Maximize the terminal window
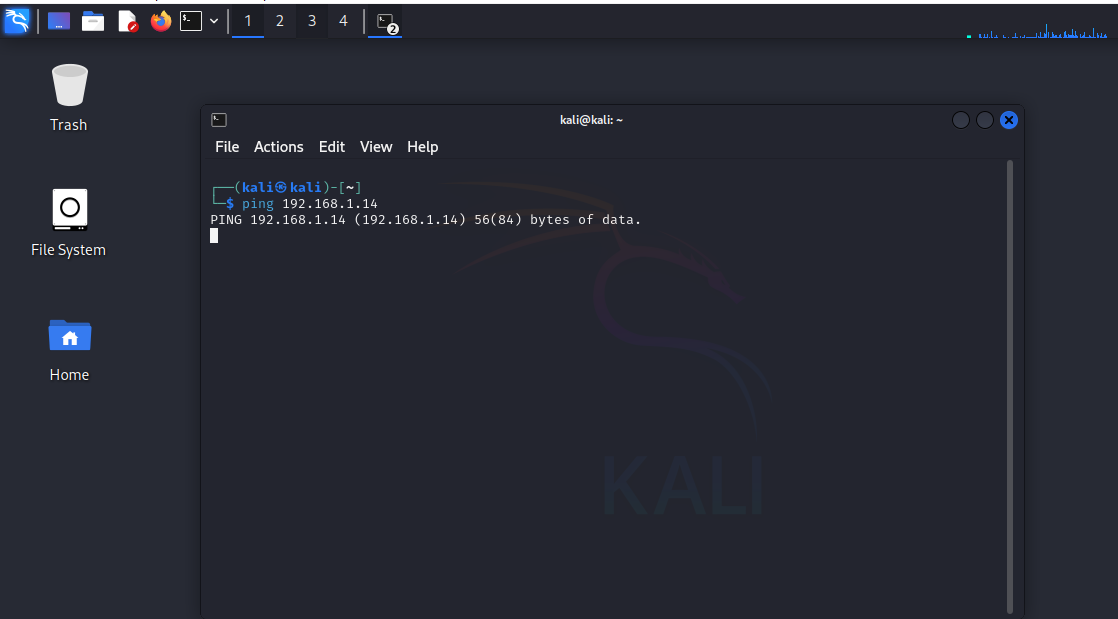1118x619 pixels. click(985, 120)
